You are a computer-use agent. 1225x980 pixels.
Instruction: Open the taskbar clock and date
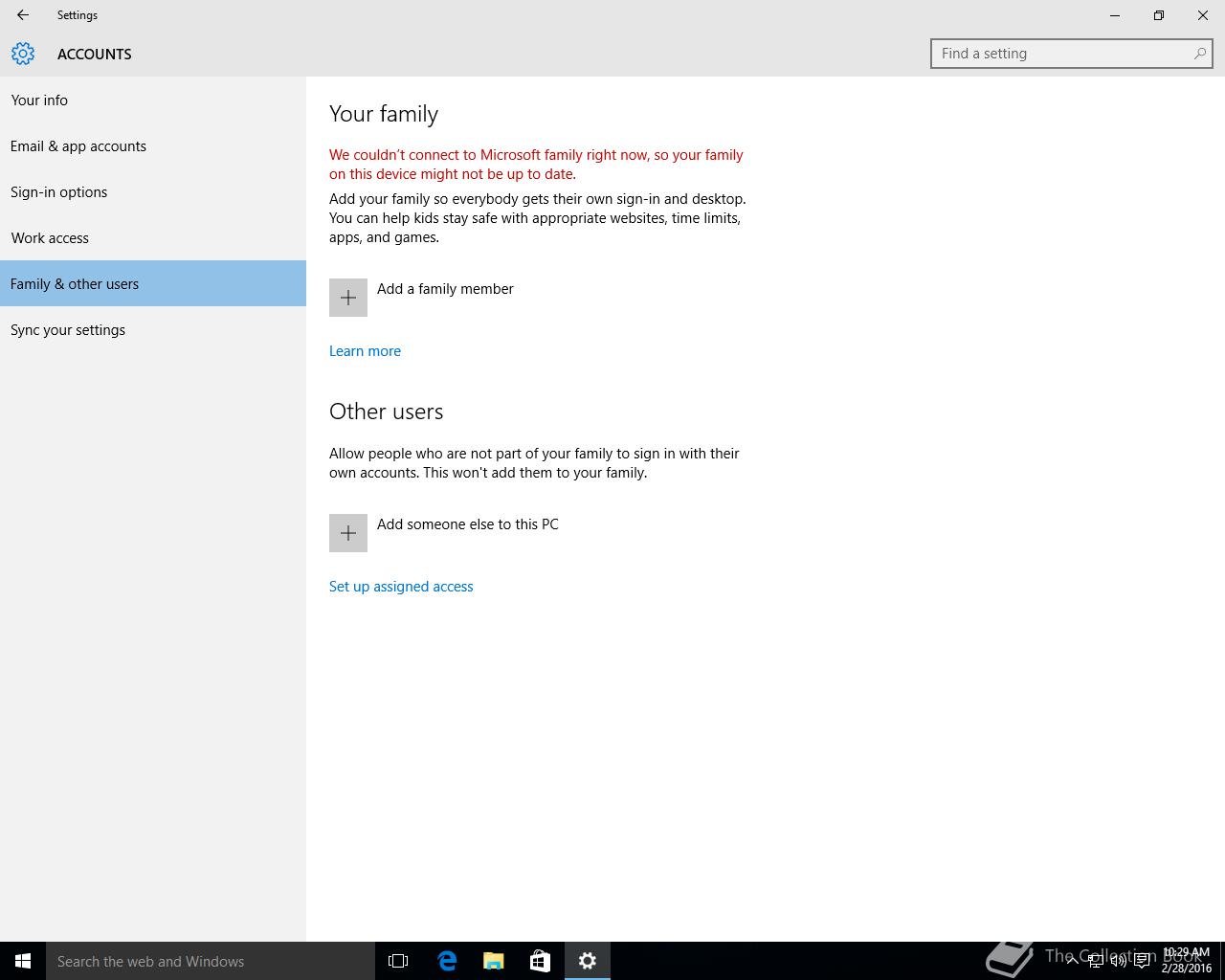[1186, 961]
